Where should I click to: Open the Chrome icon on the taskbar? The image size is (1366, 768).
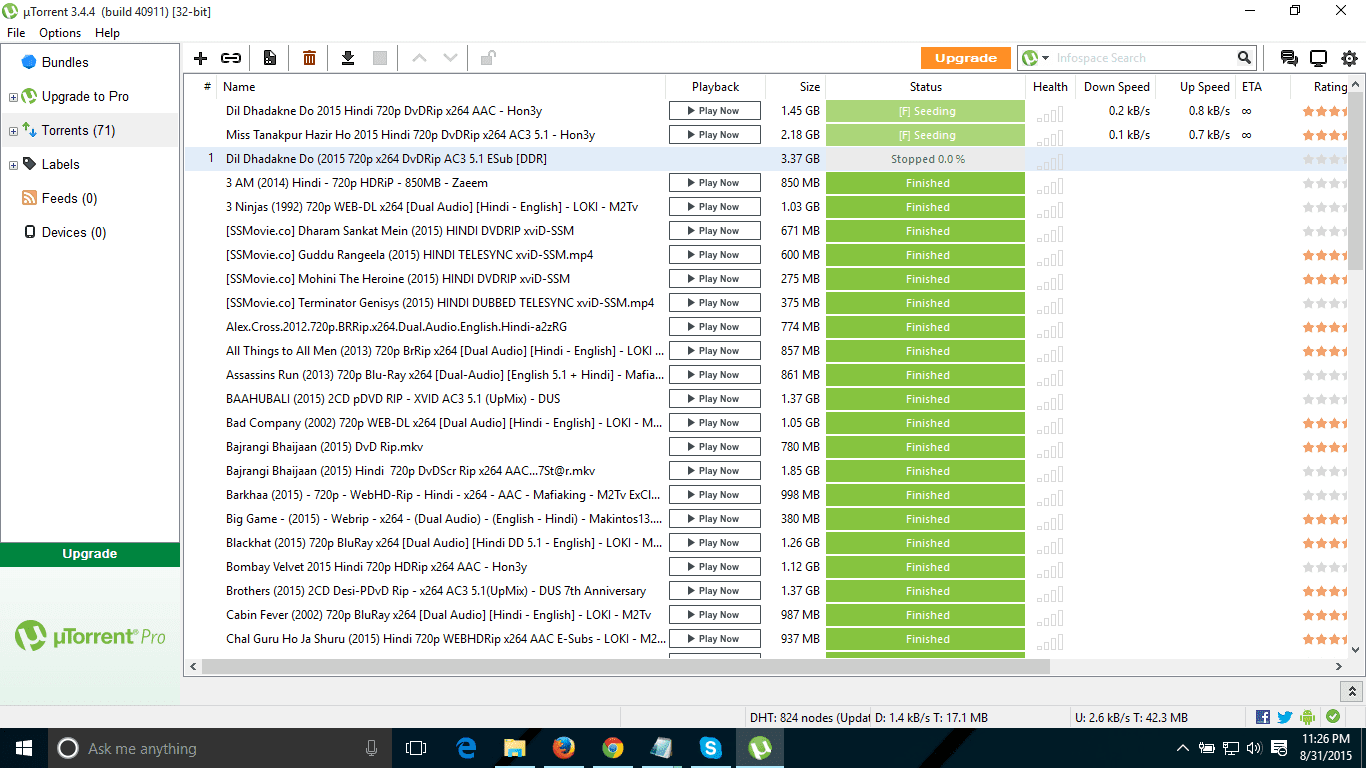(x=613, y=748)
